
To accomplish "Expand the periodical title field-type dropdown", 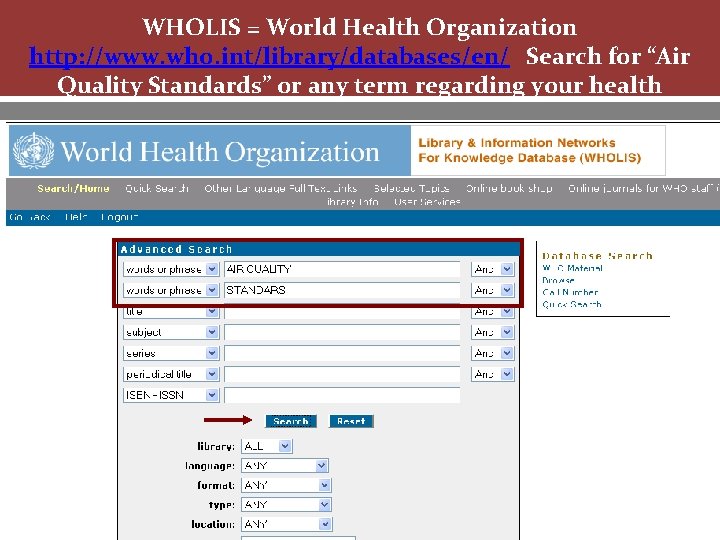I will (171, 374).
